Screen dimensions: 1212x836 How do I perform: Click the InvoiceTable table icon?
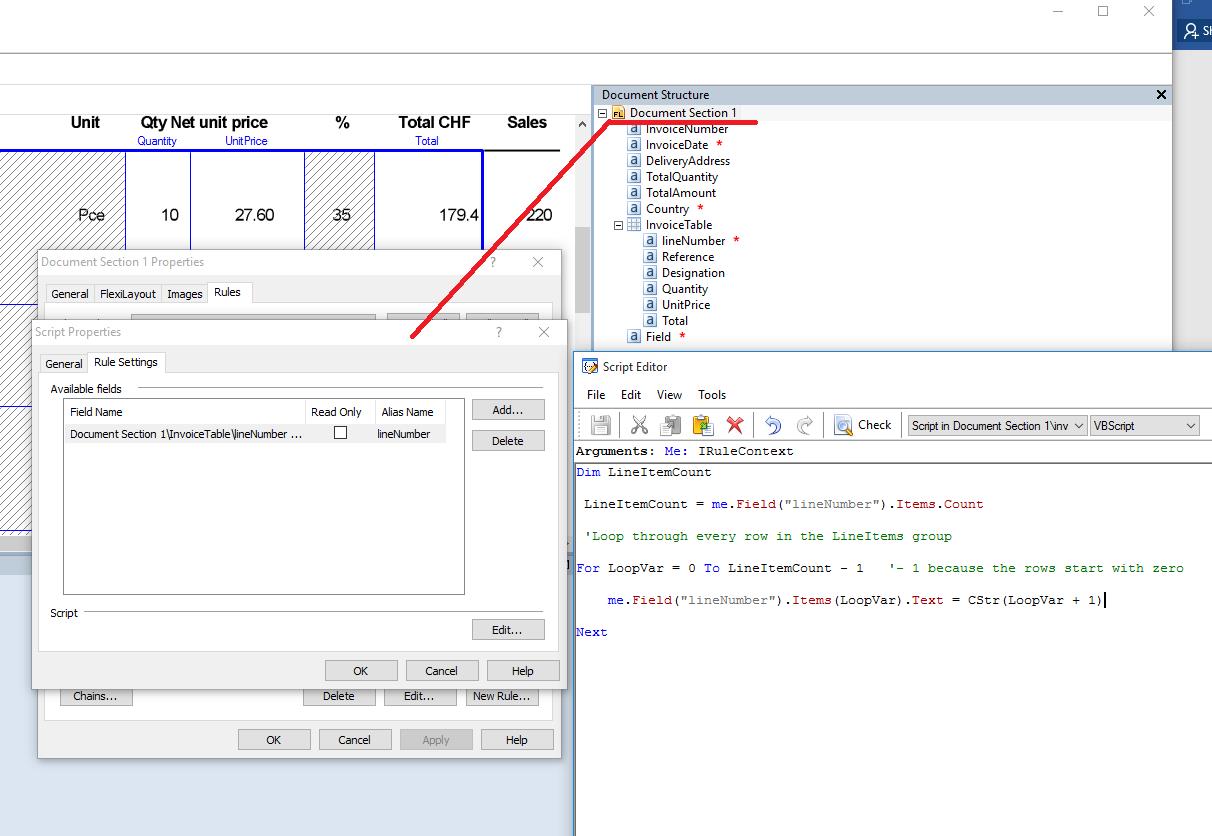pyautogui.click(x=634, y=225)
